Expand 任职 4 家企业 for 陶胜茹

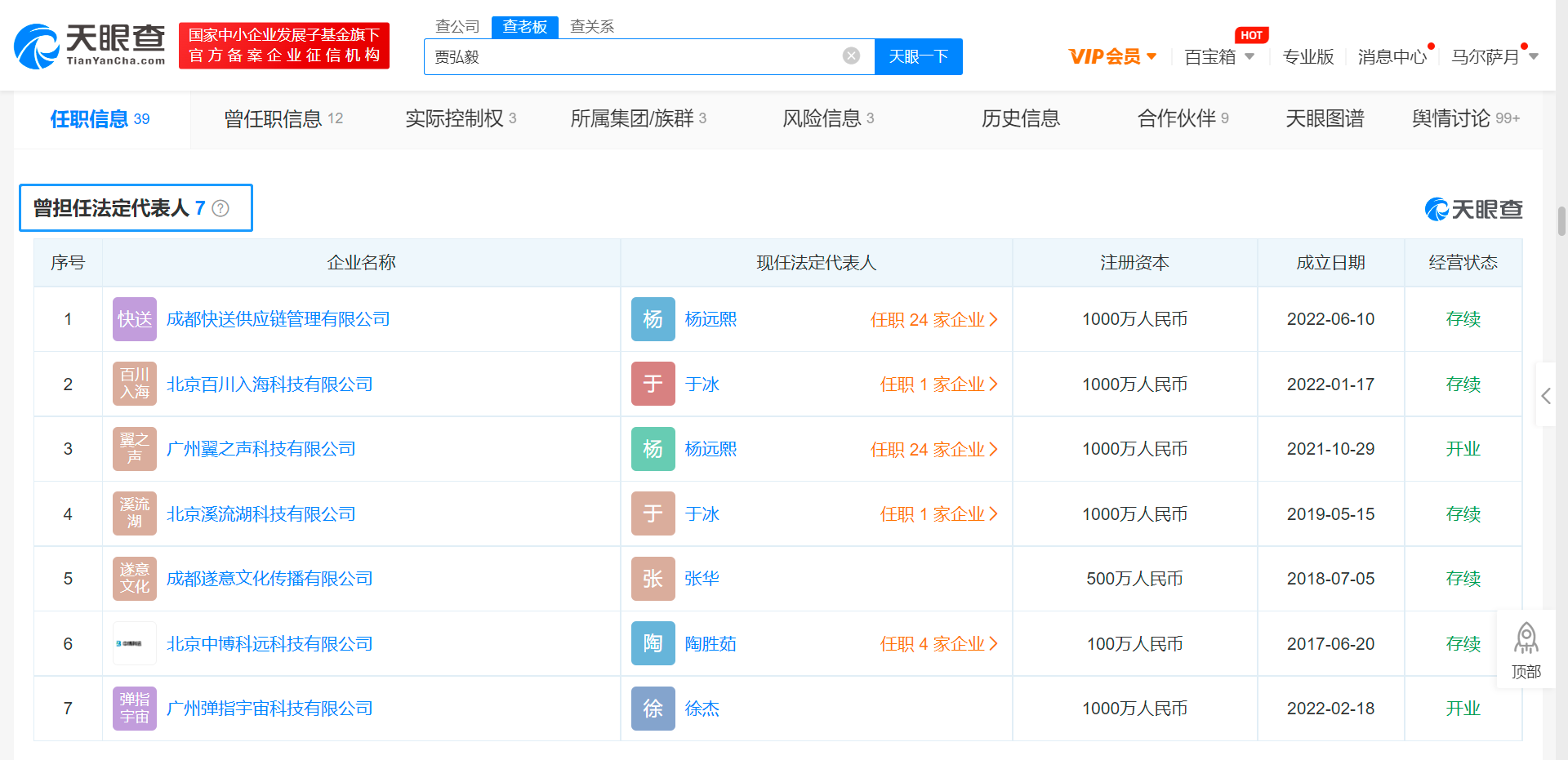[939, 643]
